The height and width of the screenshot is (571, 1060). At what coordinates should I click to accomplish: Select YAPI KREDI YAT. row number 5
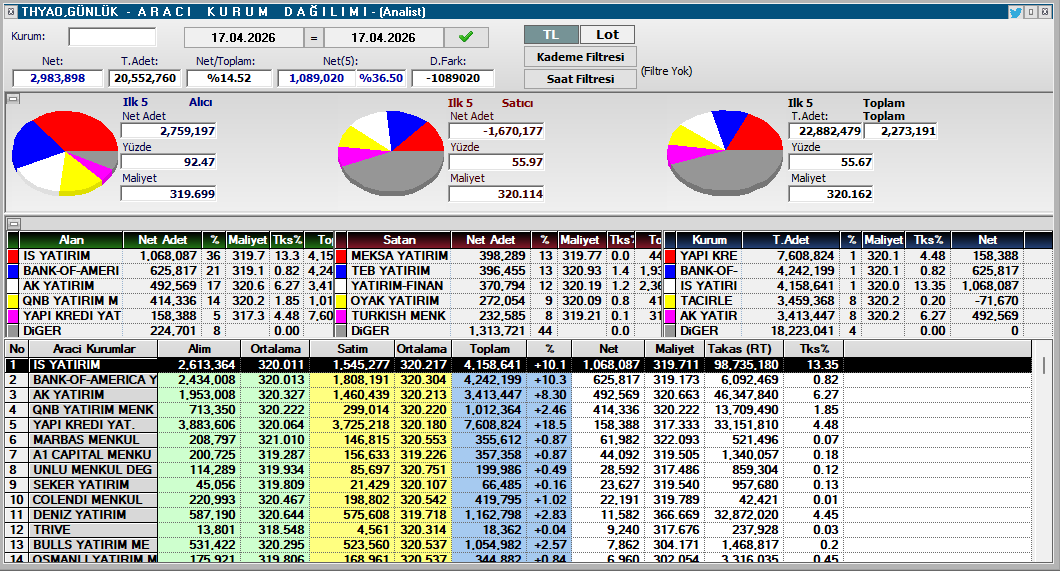519,425
